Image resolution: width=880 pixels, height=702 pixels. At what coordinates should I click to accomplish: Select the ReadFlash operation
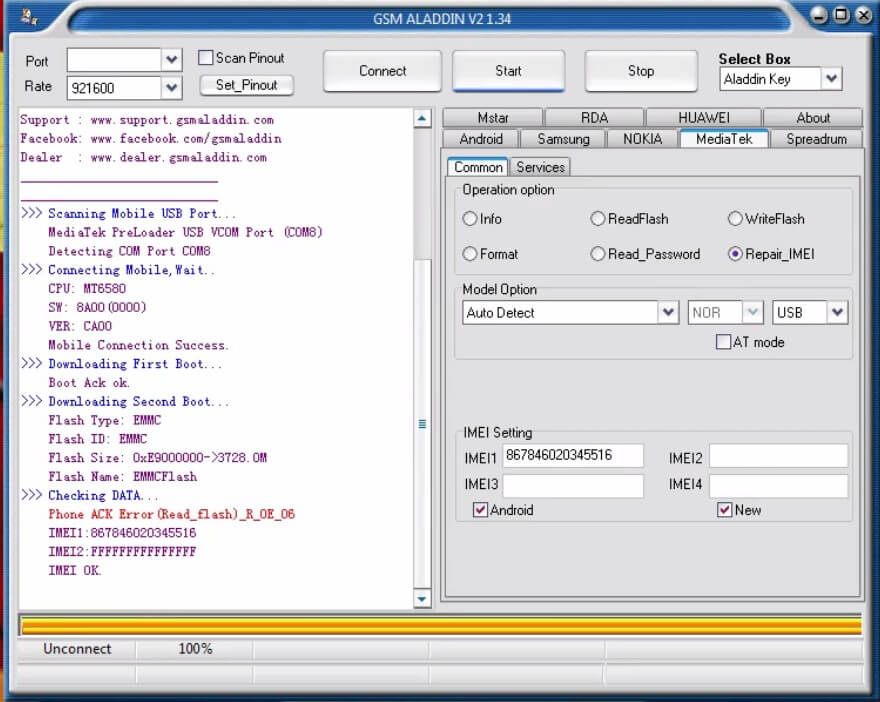point(598,219)
